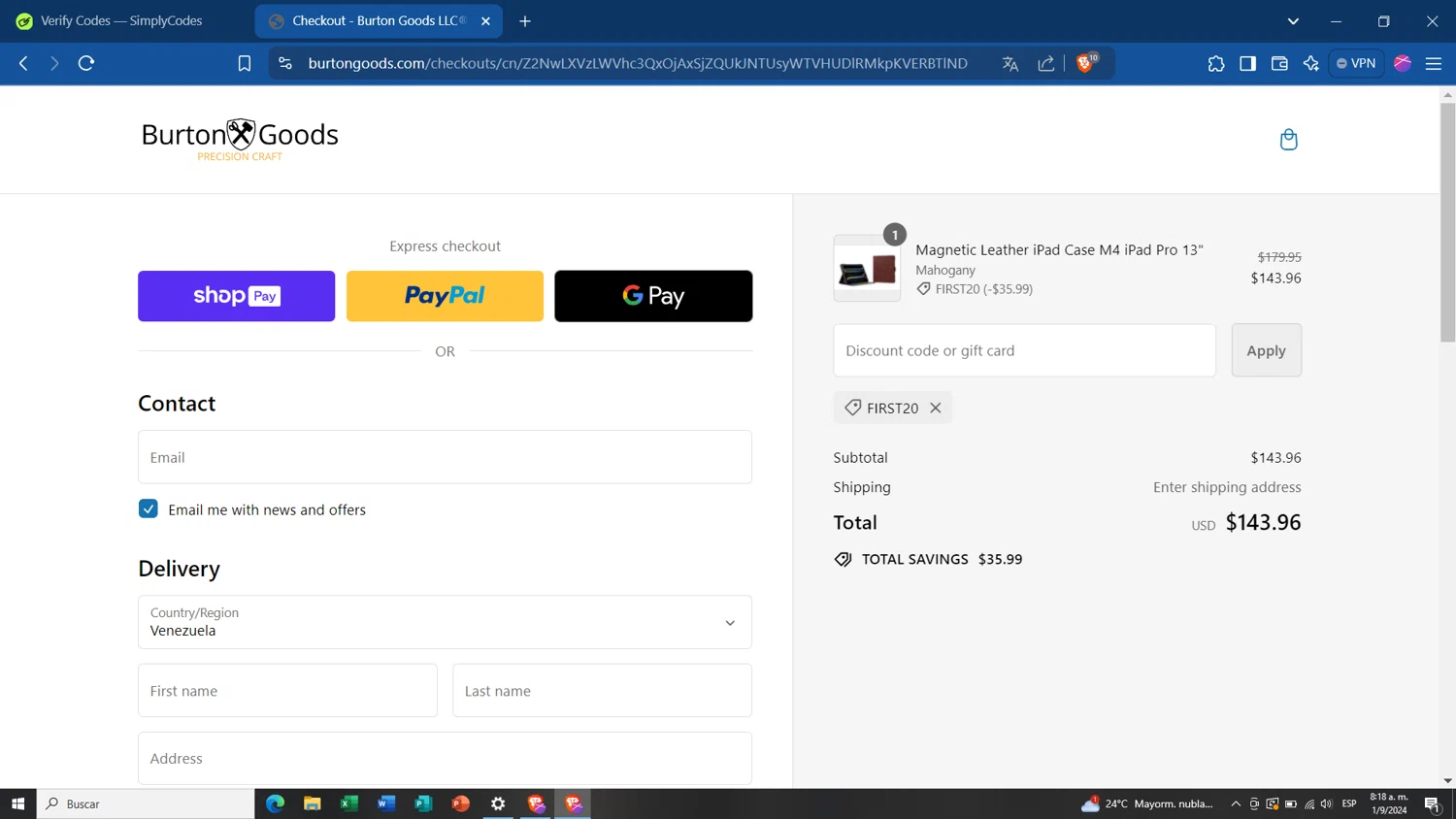
Task: Close the Checkout Burton Goods tab
Action: pos(485,20)
